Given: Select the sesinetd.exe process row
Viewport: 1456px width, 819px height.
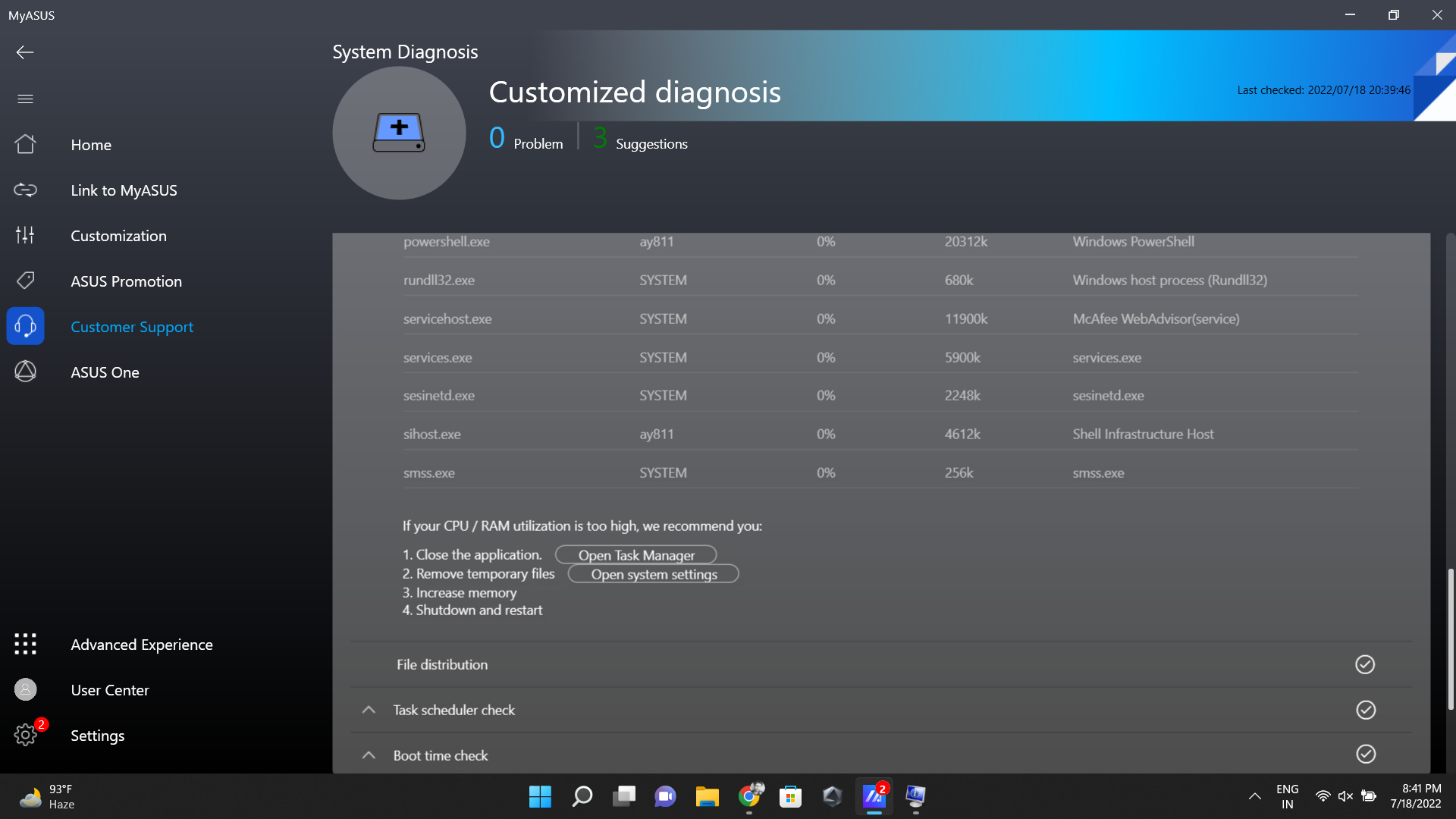Looking at the screenshot, I should [x=880, y=395].
